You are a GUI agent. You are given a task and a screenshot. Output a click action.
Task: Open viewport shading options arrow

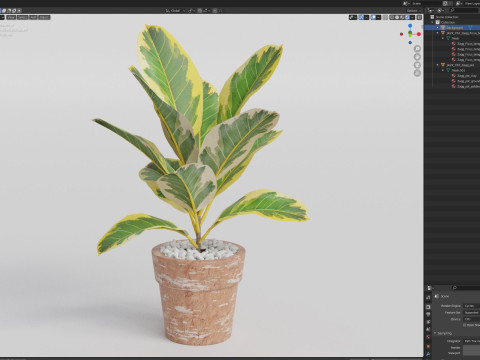[412, 17]
